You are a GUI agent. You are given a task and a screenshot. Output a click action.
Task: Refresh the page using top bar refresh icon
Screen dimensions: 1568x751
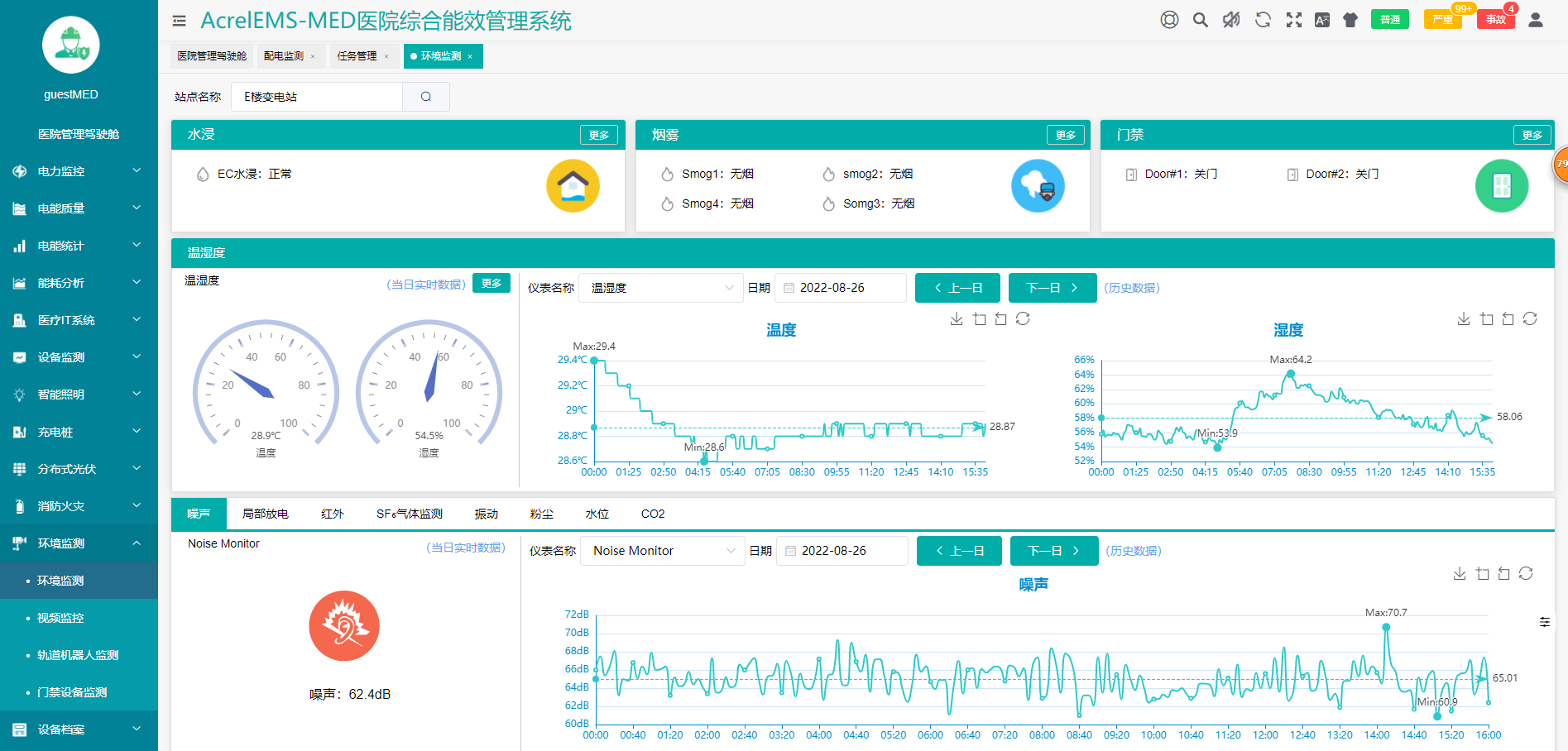(x=1262, y=19)
